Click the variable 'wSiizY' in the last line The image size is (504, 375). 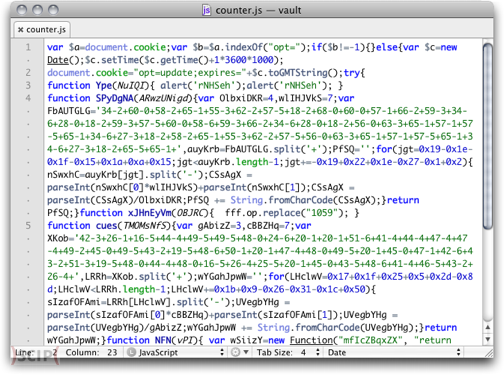(246, 340)
